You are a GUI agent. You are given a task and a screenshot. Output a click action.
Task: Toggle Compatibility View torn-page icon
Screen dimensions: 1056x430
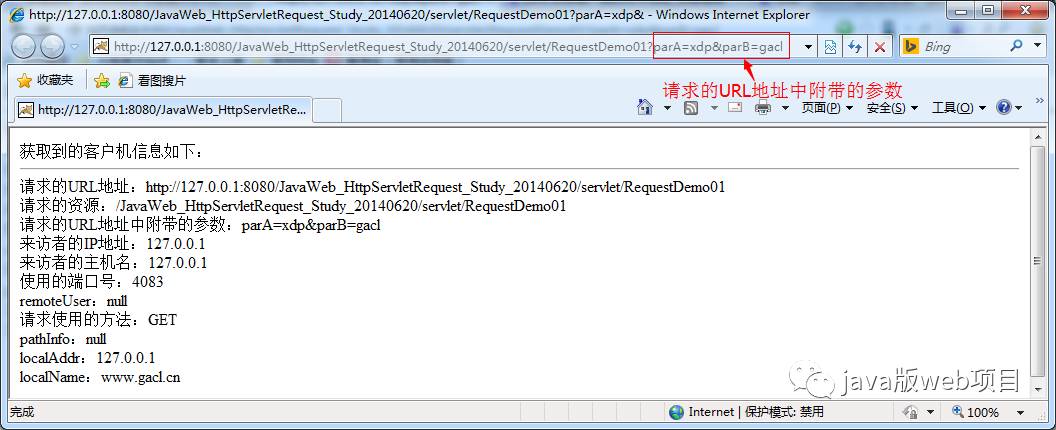830,47
